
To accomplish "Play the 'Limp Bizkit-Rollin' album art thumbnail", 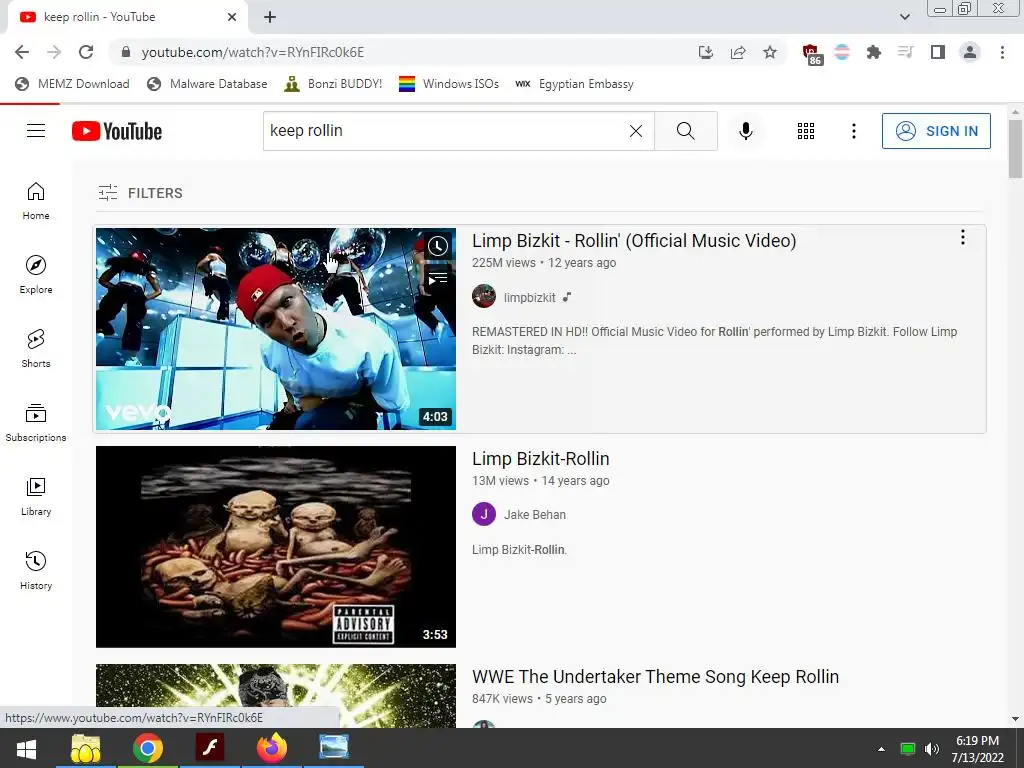I will [x=276, y=547].
